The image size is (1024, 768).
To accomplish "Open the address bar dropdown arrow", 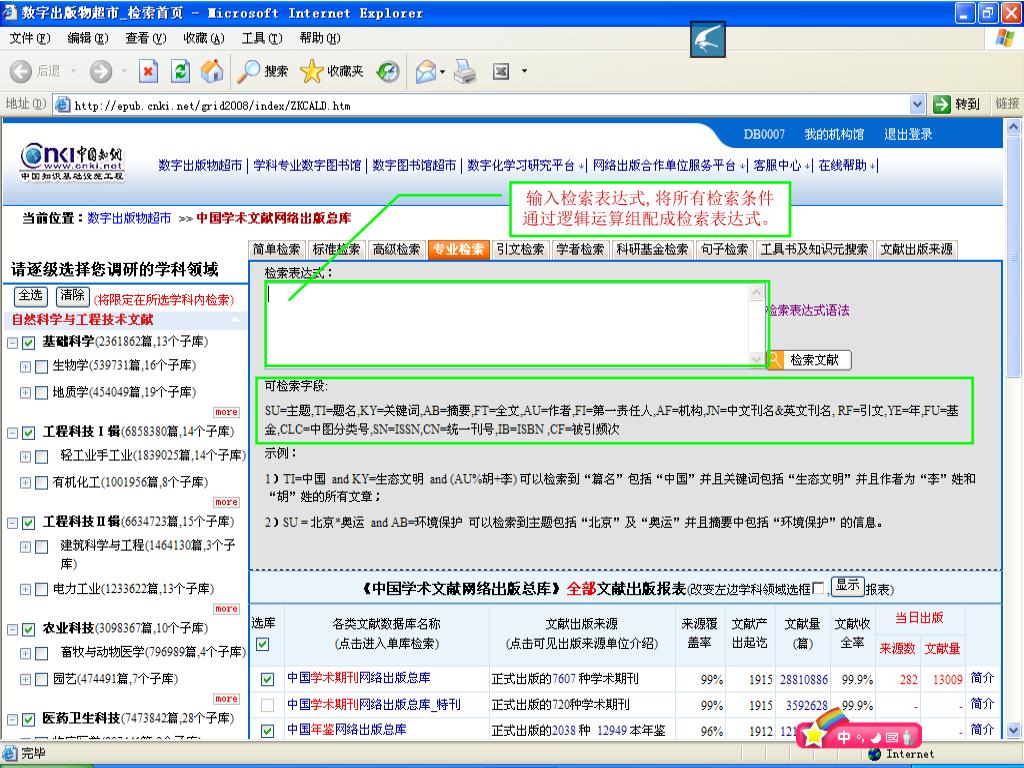I will coord(918,104).
